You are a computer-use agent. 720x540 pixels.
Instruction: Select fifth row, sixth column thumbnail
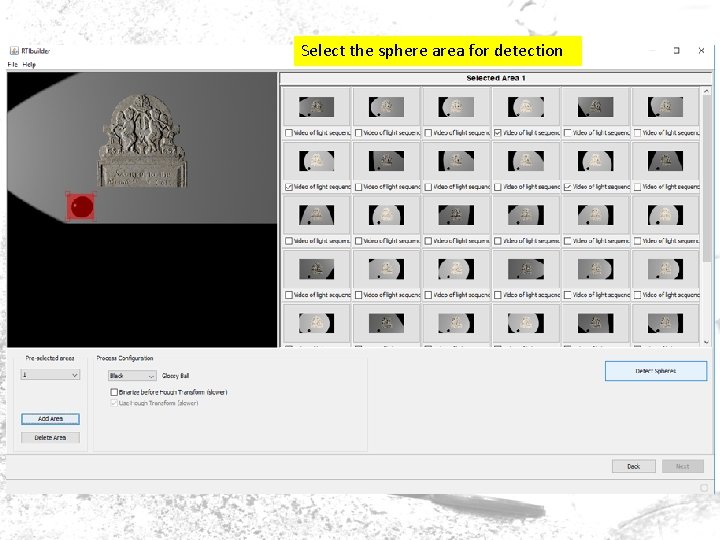(665, 323)
